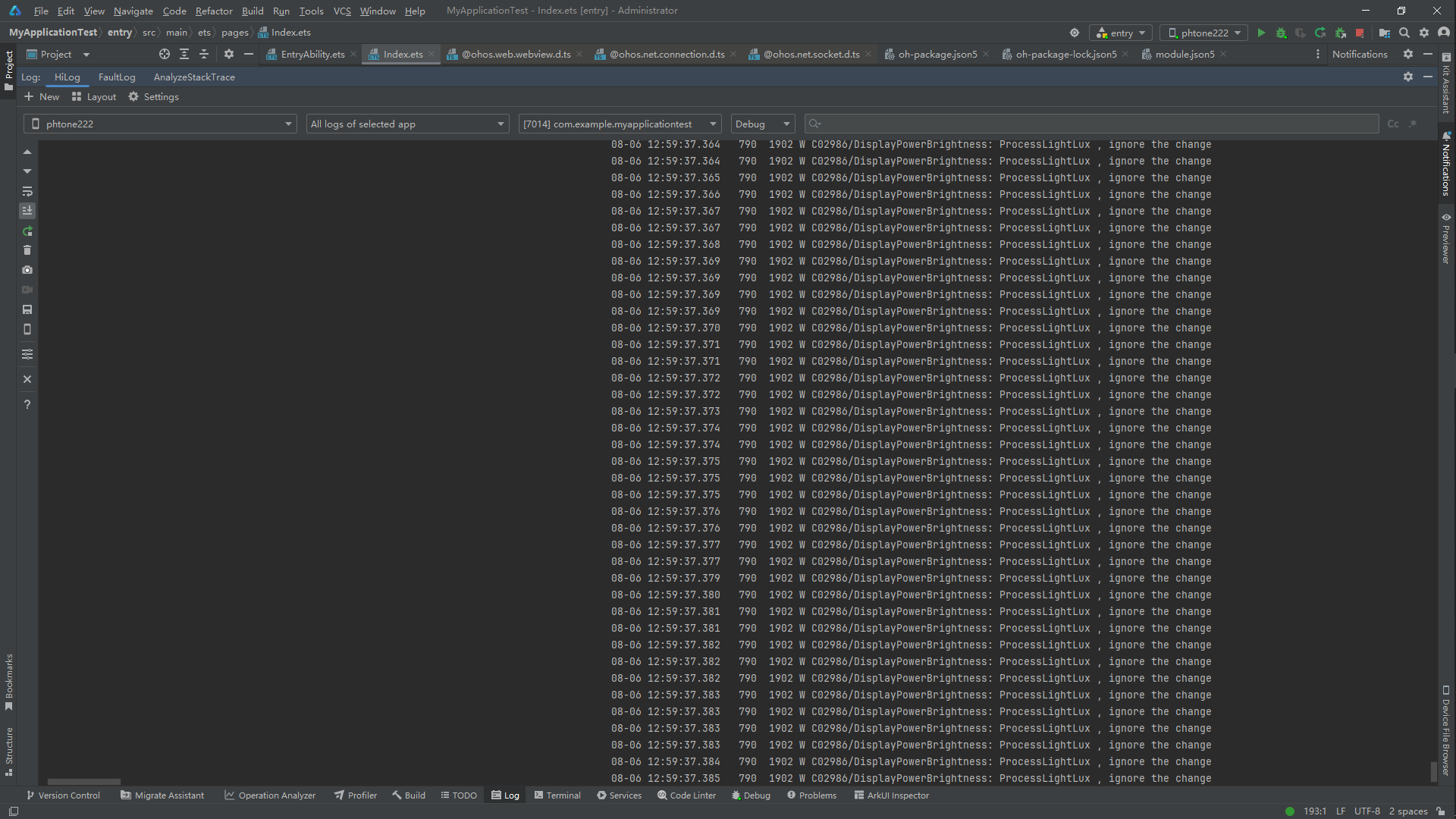Take device screenshot with camera icon

point(27,270)
